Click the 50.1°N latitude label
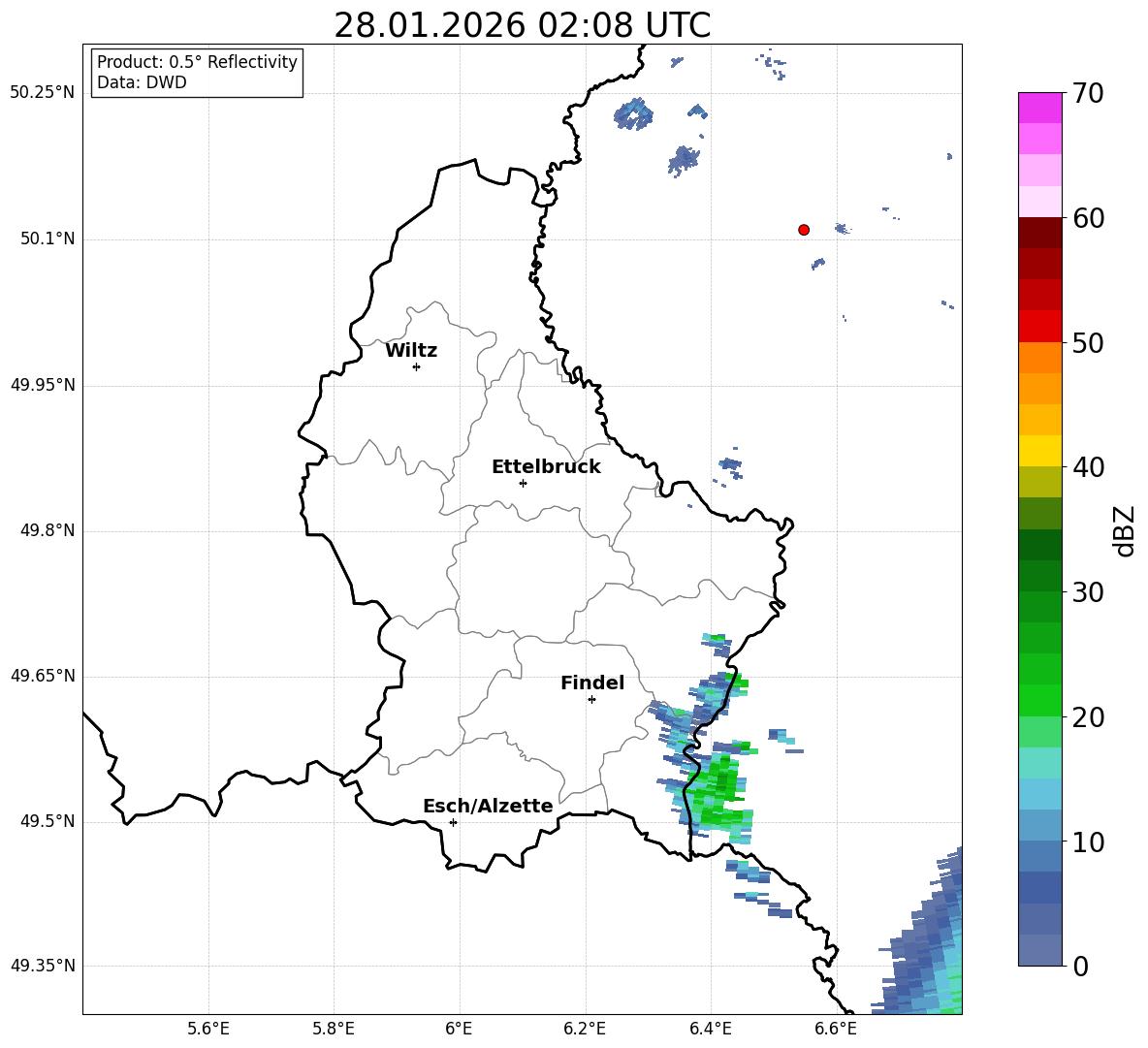1148x1048 pixels. click(48, 239)
